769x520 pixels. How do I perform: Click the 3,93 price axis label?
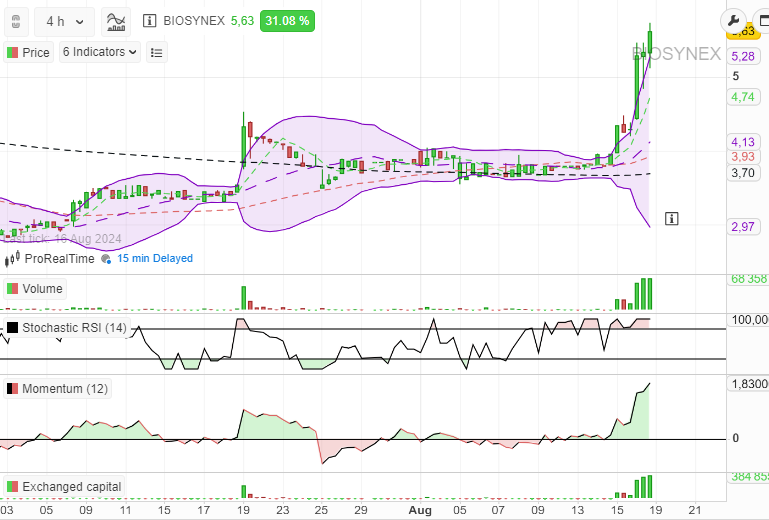coord(743,156)
